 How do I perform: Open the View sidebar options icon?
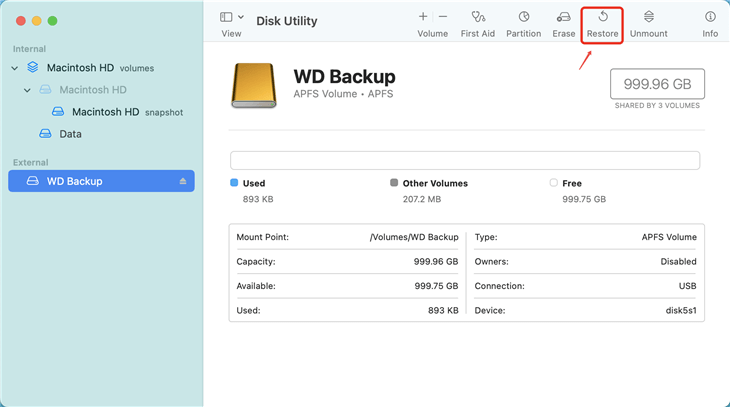point(226,17)
